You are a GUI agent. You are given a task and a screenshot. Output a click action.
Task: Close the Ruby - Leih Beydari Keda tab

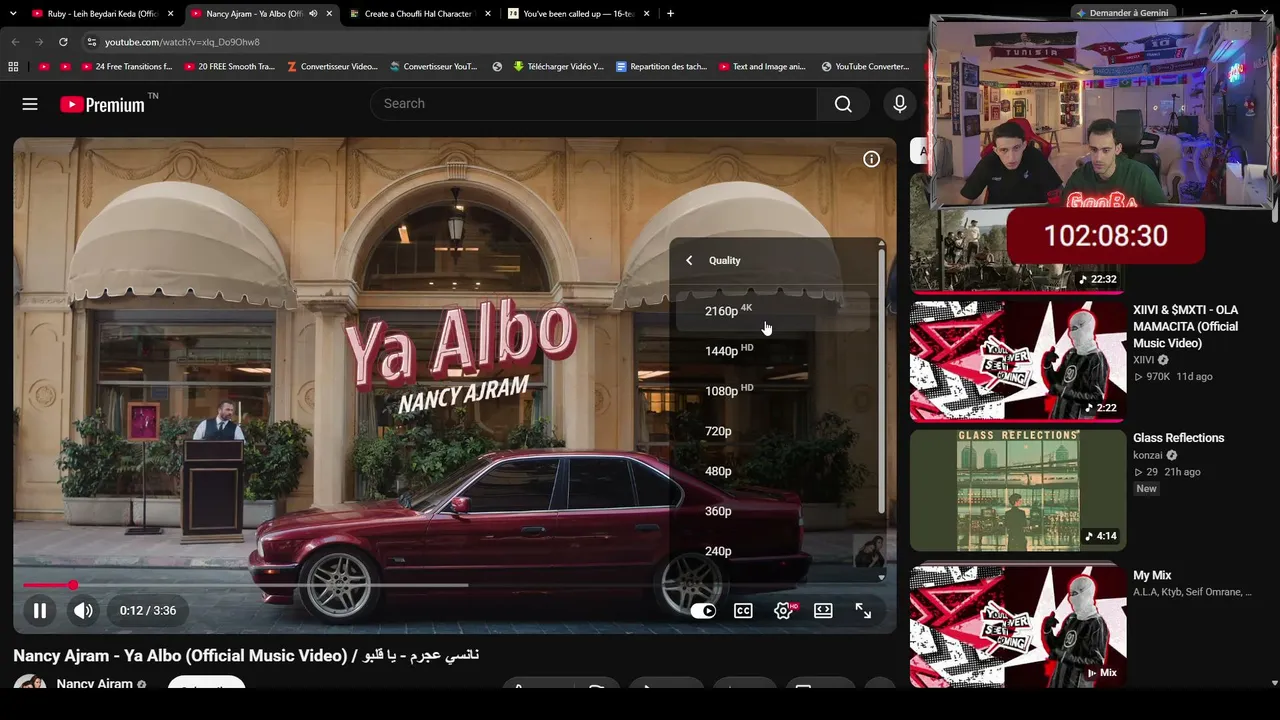point(170,14)
